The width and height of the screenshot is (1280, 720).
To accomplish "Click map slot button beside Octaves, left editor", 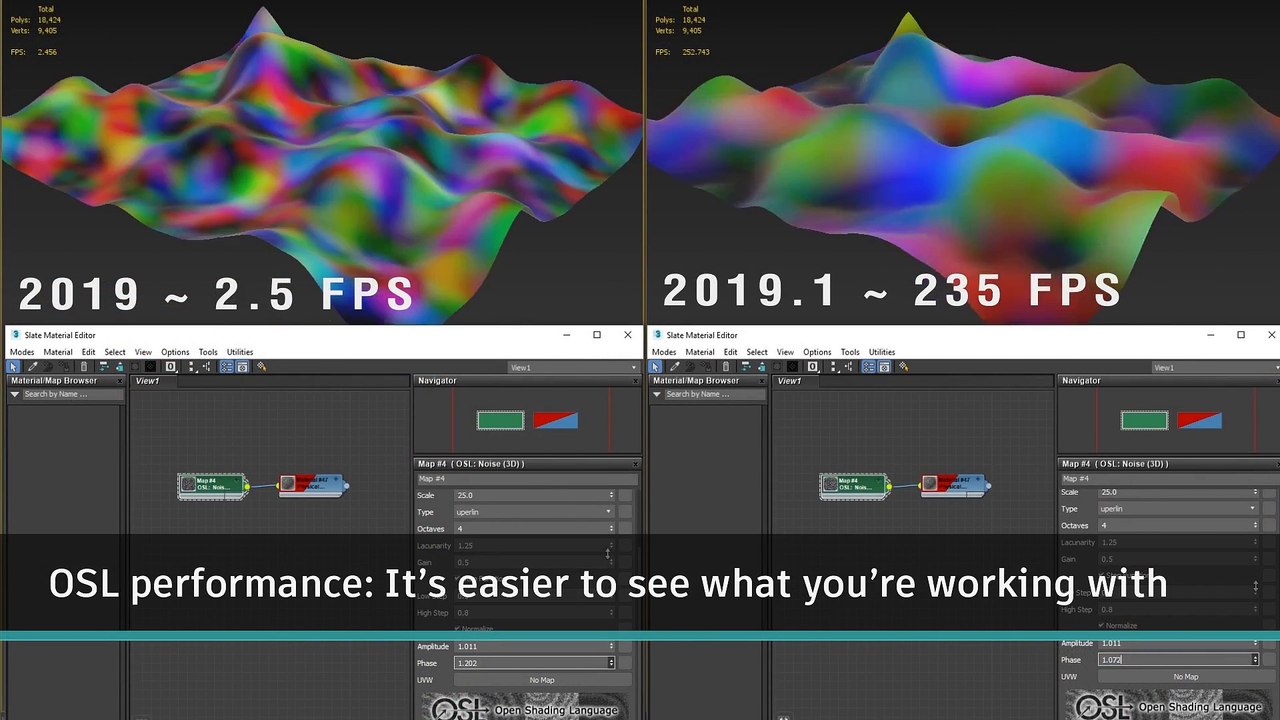I will (x=625, y=529).
